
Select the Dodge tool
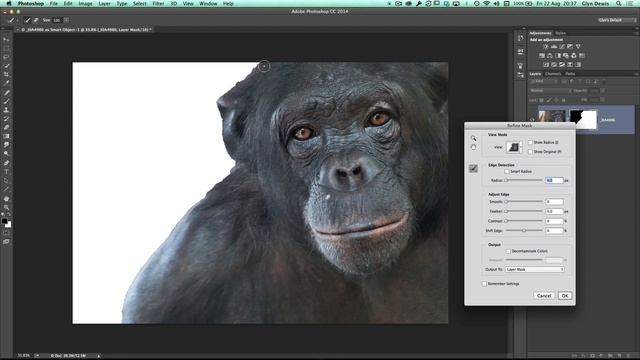(6, 153)
